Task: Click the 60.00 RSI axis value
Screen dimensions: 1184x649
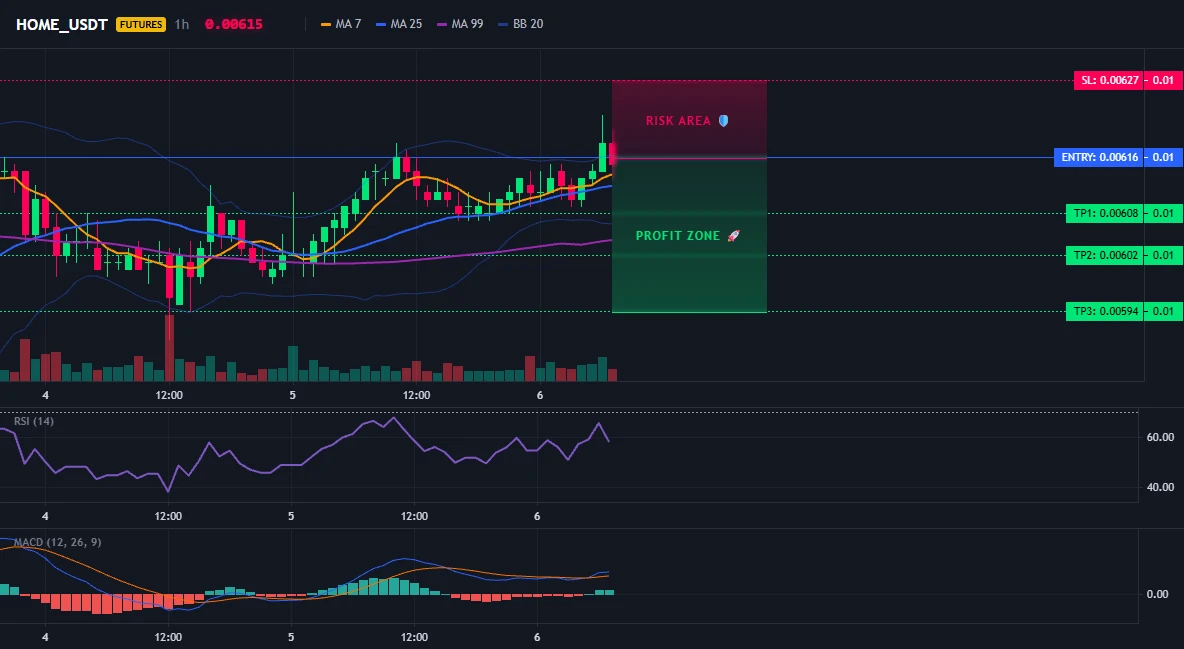Action: pyautogui.click(x=1160, y=437)
